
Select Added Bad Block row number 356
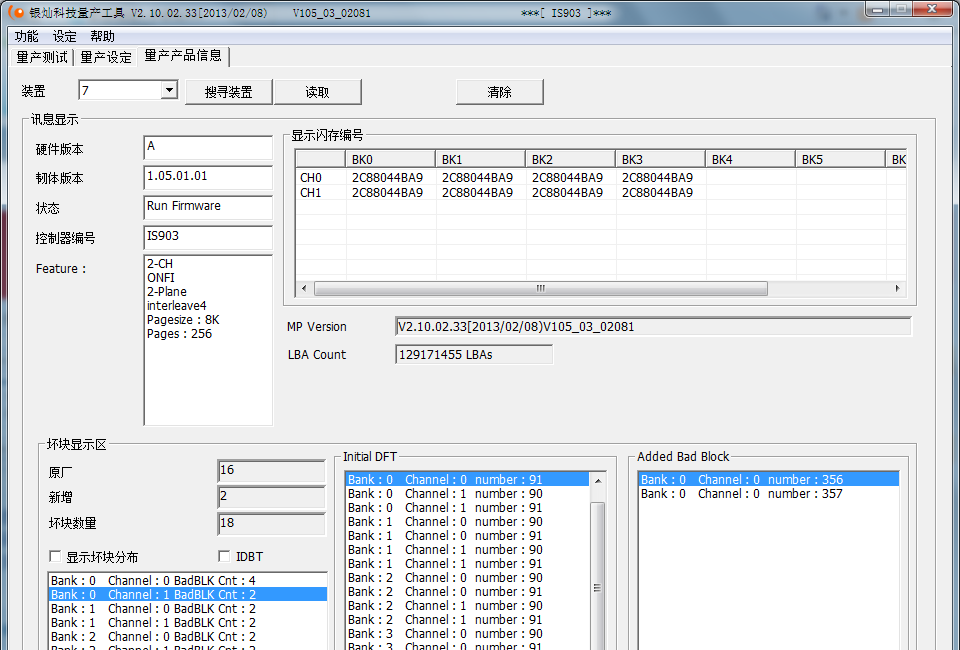pos(768,479)
